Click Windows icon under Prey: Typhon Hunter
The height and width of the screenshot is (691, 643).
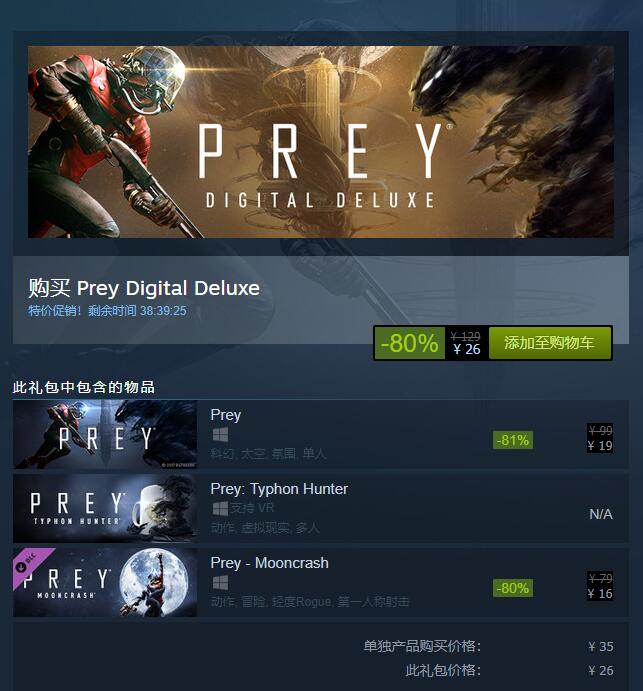point(220,509)
